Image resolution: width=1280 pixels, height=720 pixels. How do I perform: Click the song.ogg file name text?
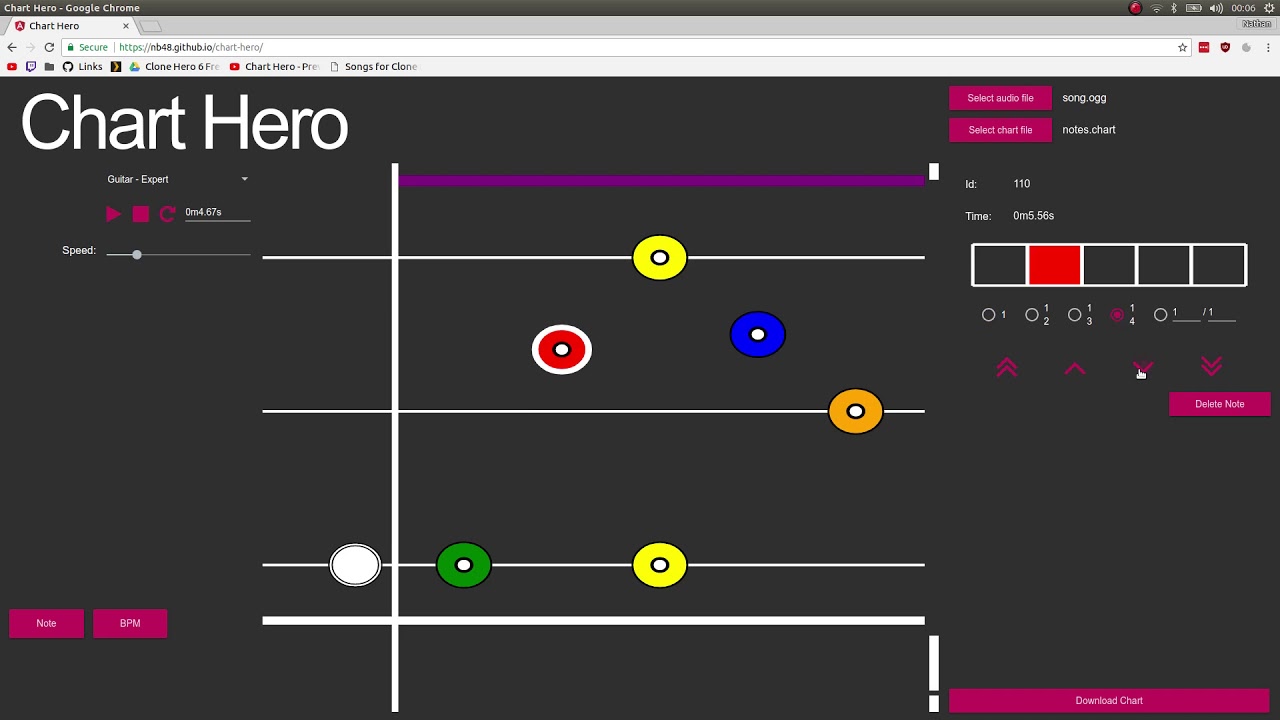(x=1084, y=98)
